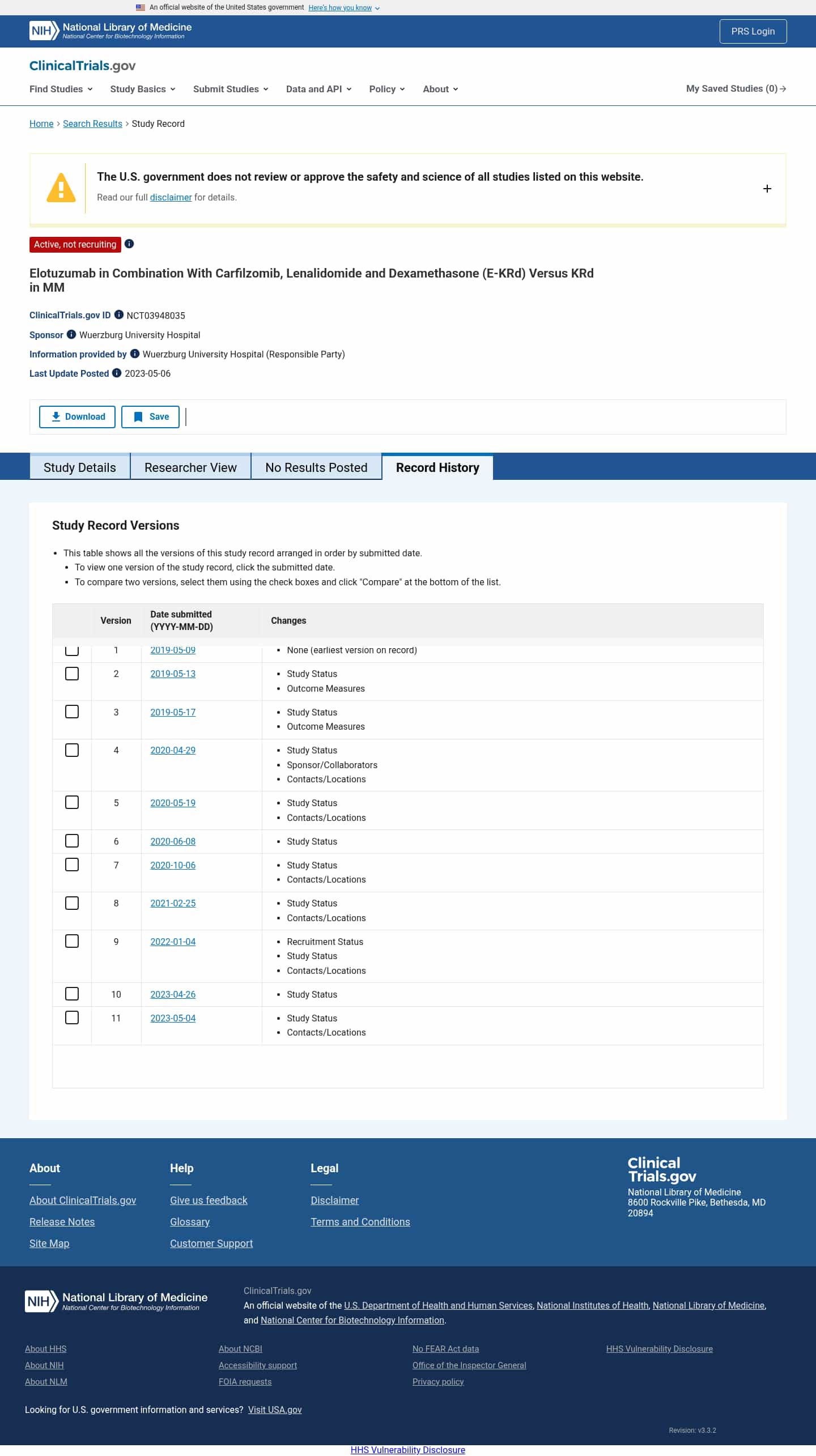Click the PRS Login button

pyautogui.click(x=753, y=31)
